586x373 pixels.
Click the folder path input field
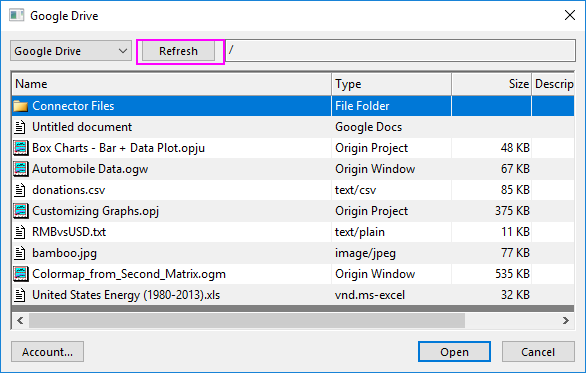click(400, 50)
